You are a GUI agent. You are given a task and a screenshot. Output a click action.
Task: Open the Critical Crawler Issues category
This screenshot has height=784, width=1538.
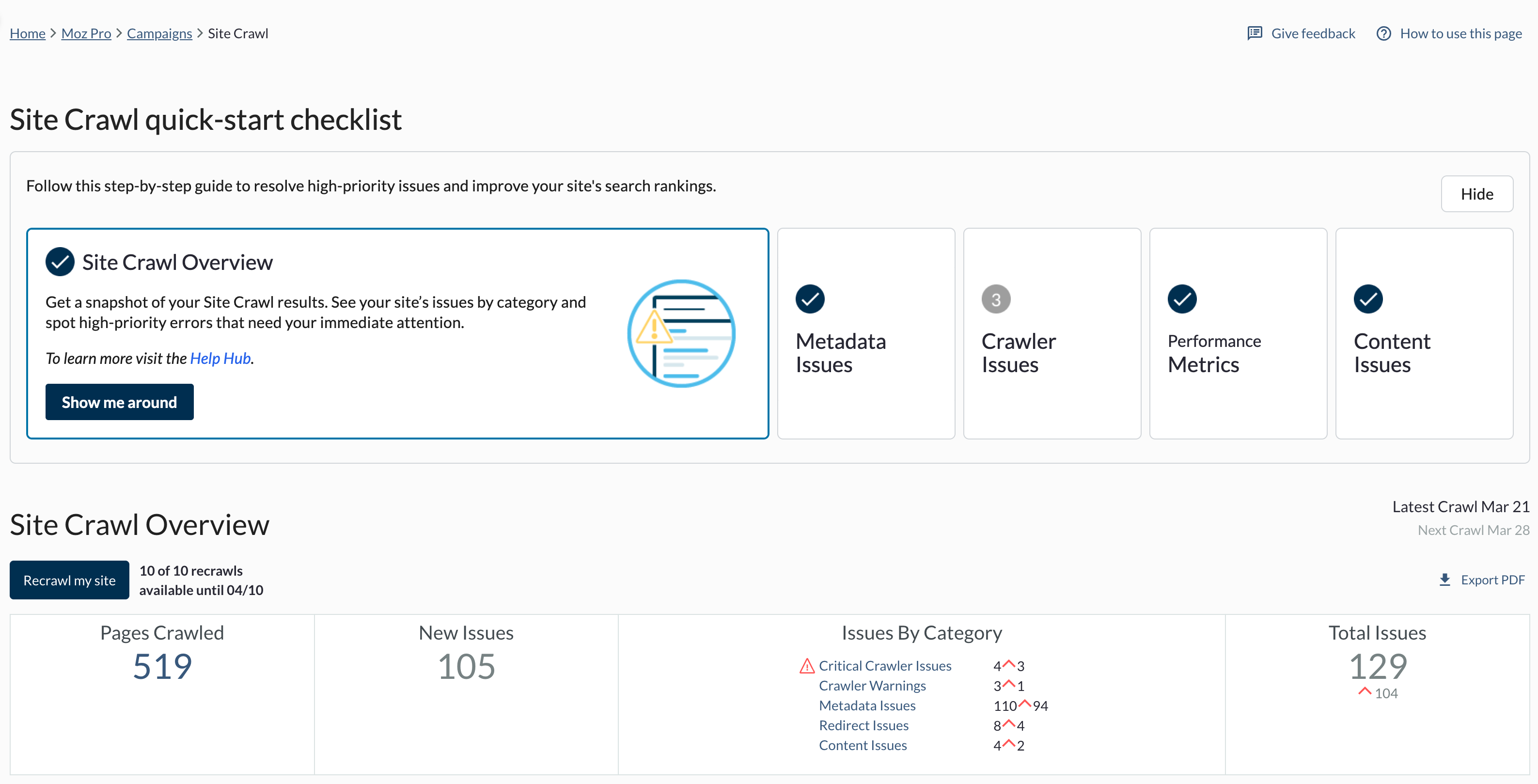point(885,665)
